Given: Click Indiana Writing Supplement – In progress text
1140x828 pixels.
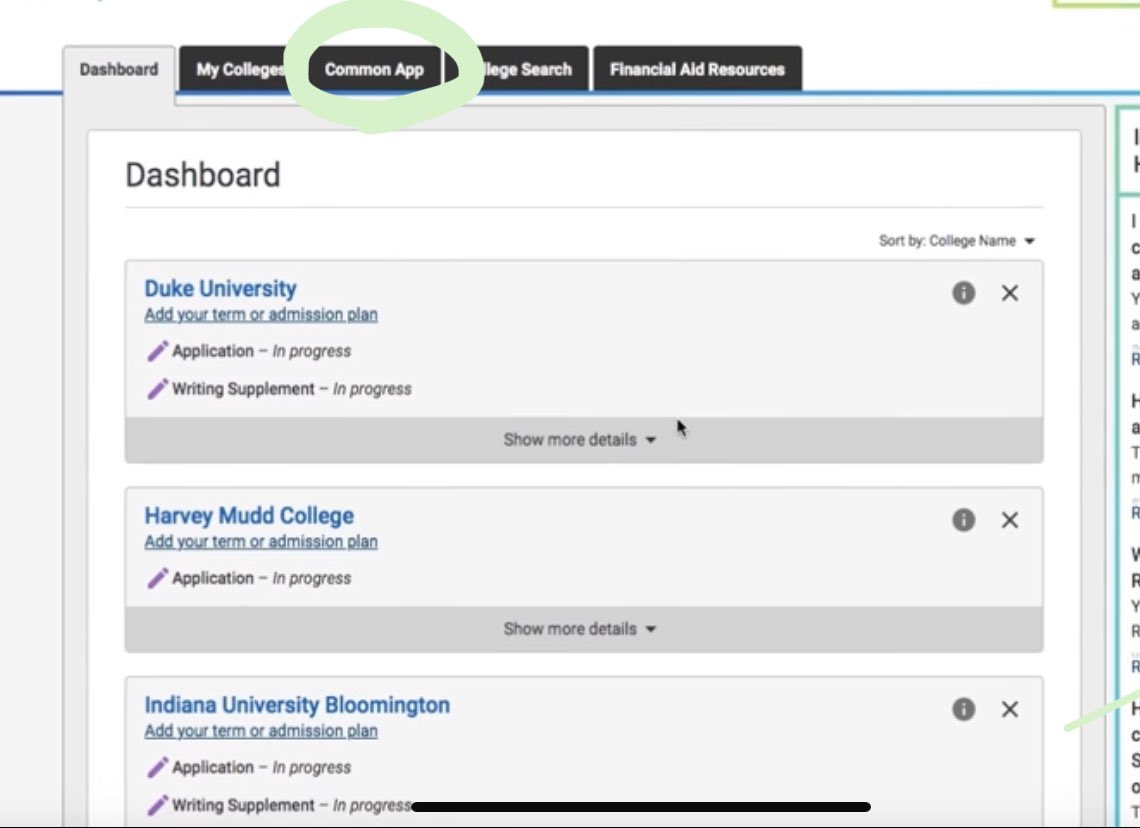Looking at the screenshot, I should point(292,805).
